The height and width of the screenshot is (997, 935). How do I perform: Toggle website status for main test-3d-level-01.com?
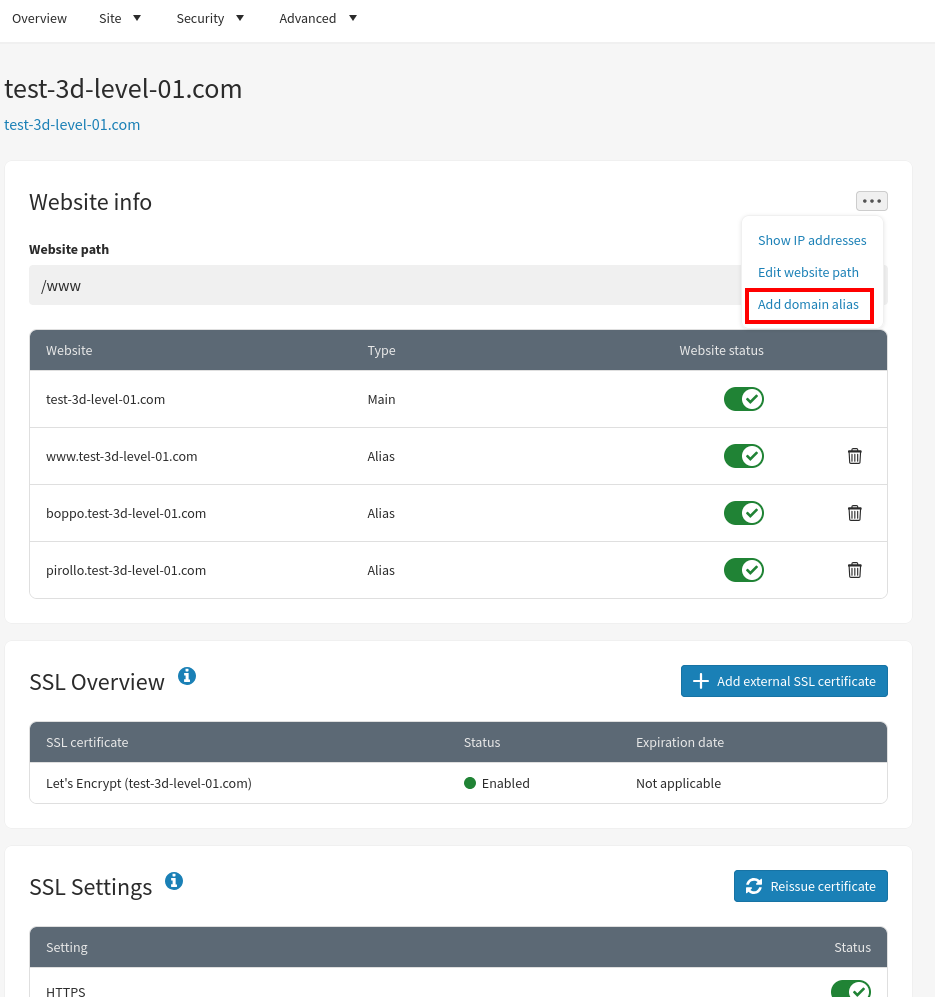click(743, 399)
